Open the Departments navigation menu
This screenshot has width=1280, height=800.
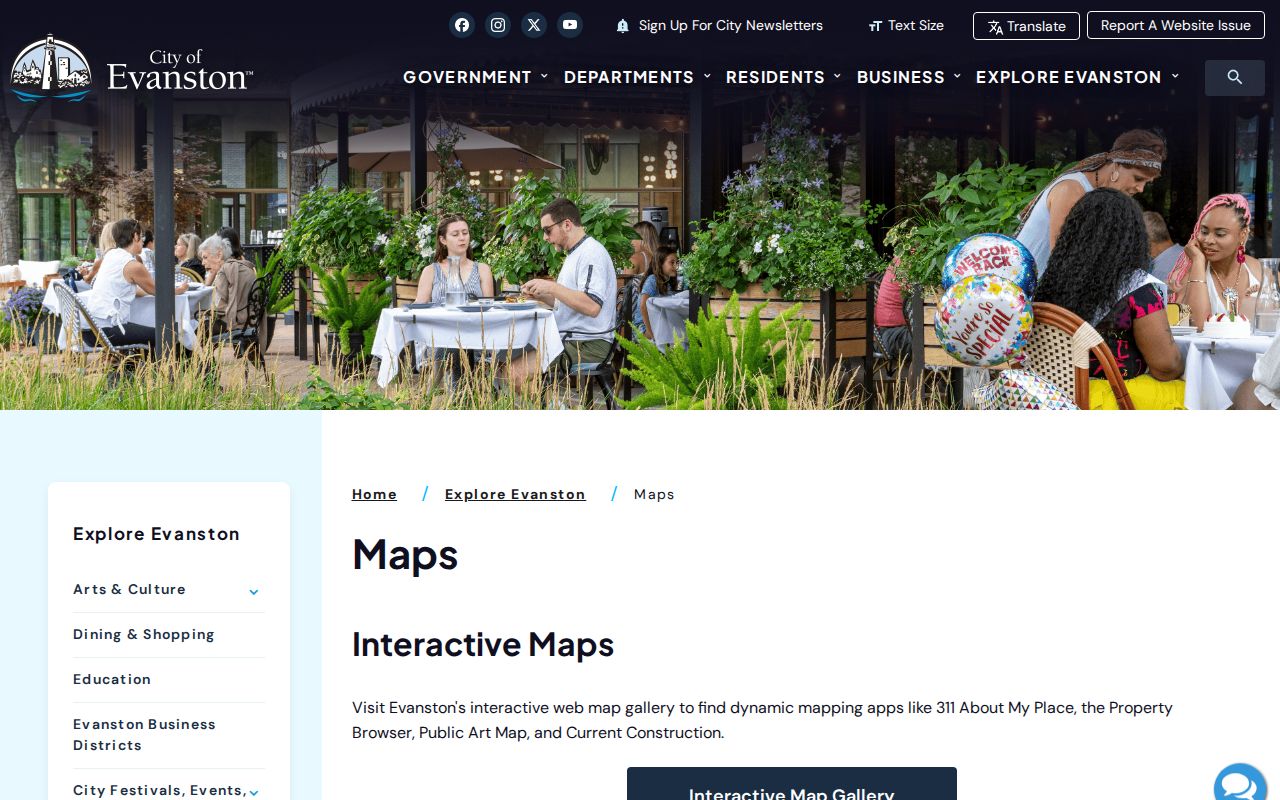(629, 77)
